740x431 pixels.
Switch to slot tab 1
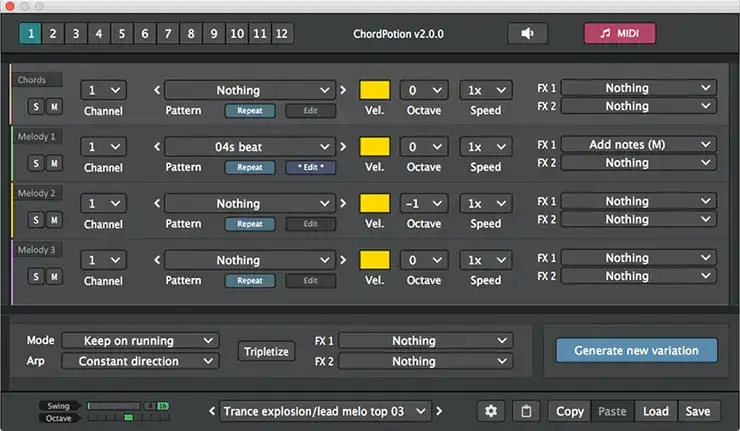click(31, 34)
